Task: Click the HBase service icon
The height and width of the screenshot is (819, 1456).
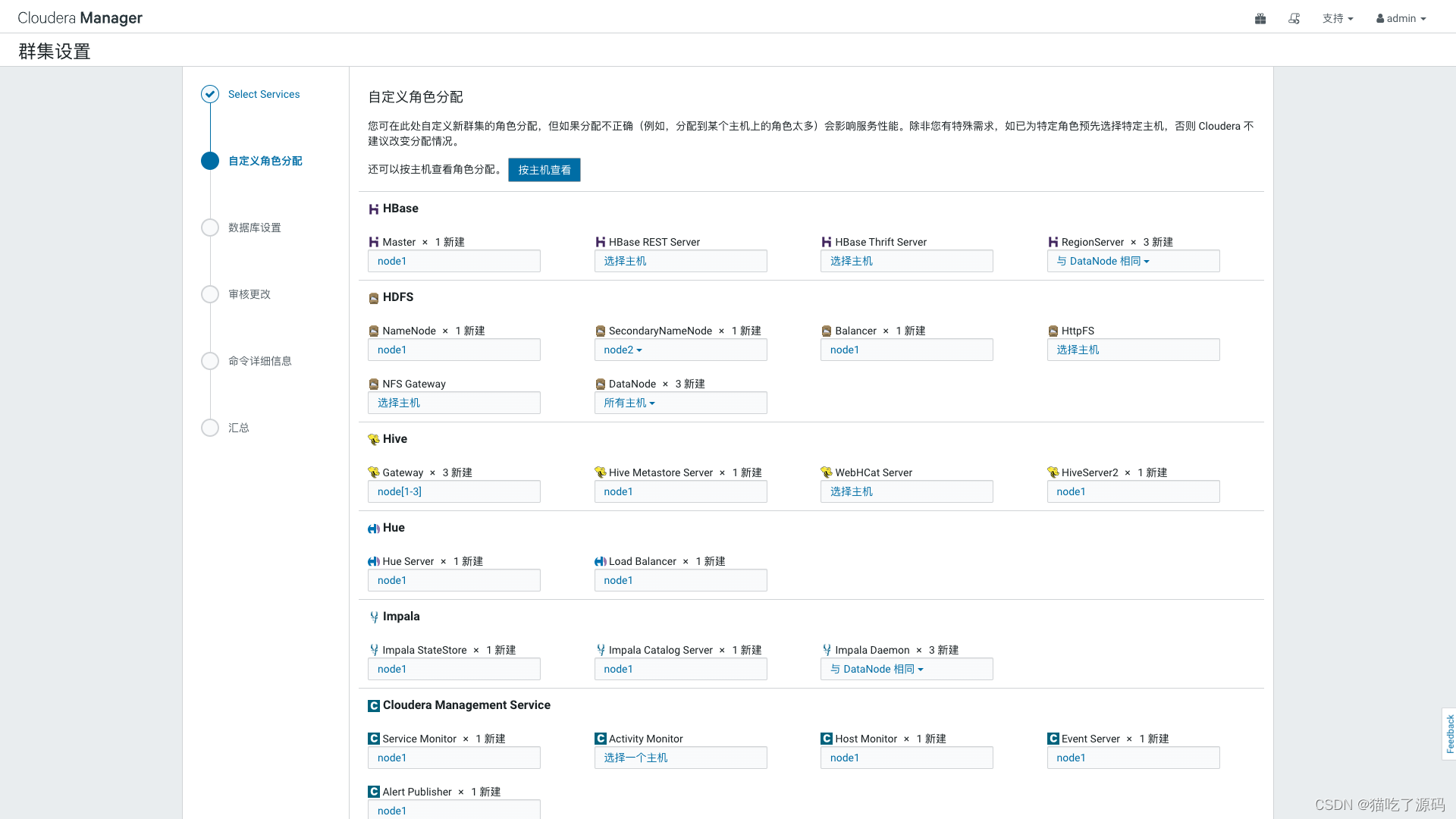Action: pos(374,209)
